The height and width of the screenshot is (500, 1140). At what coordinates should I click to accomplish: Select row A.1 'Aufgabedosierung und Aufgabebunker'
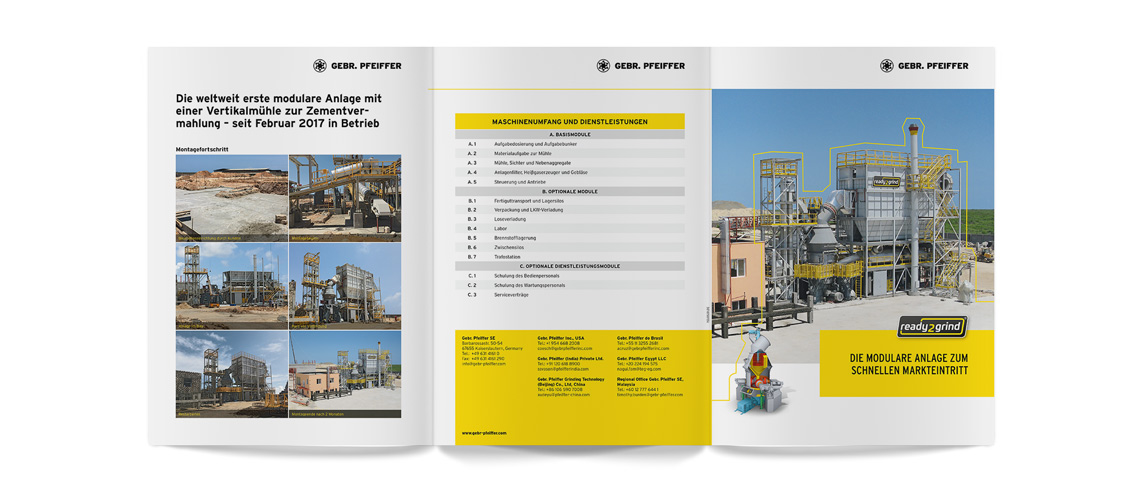click(570, 144)
